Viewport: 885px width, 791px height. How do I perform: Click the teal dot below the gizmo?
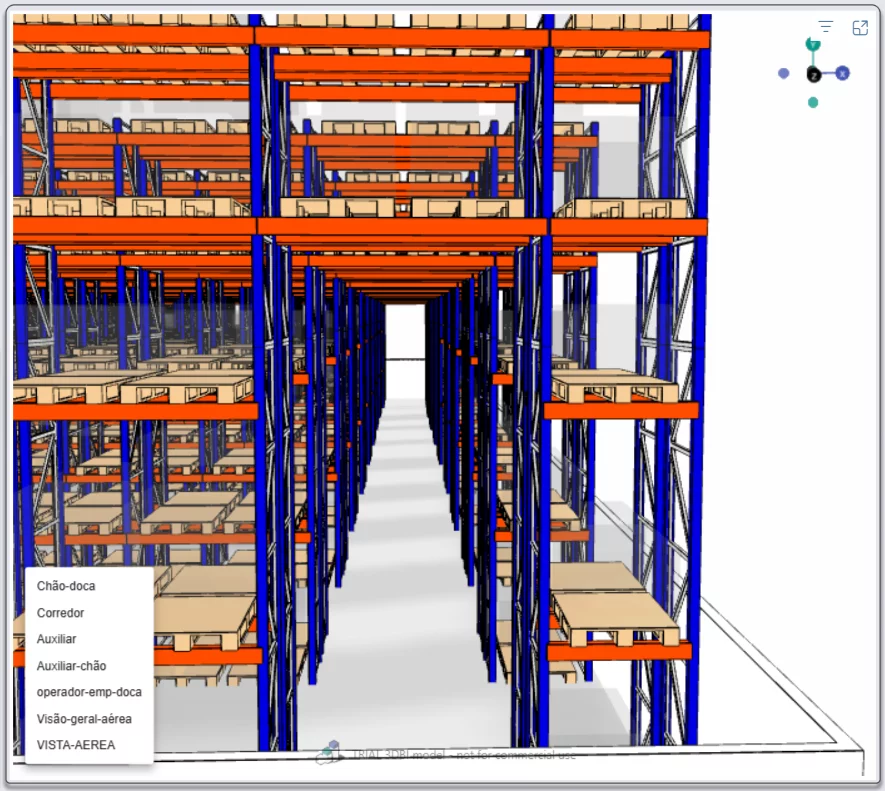click(813, 102)
